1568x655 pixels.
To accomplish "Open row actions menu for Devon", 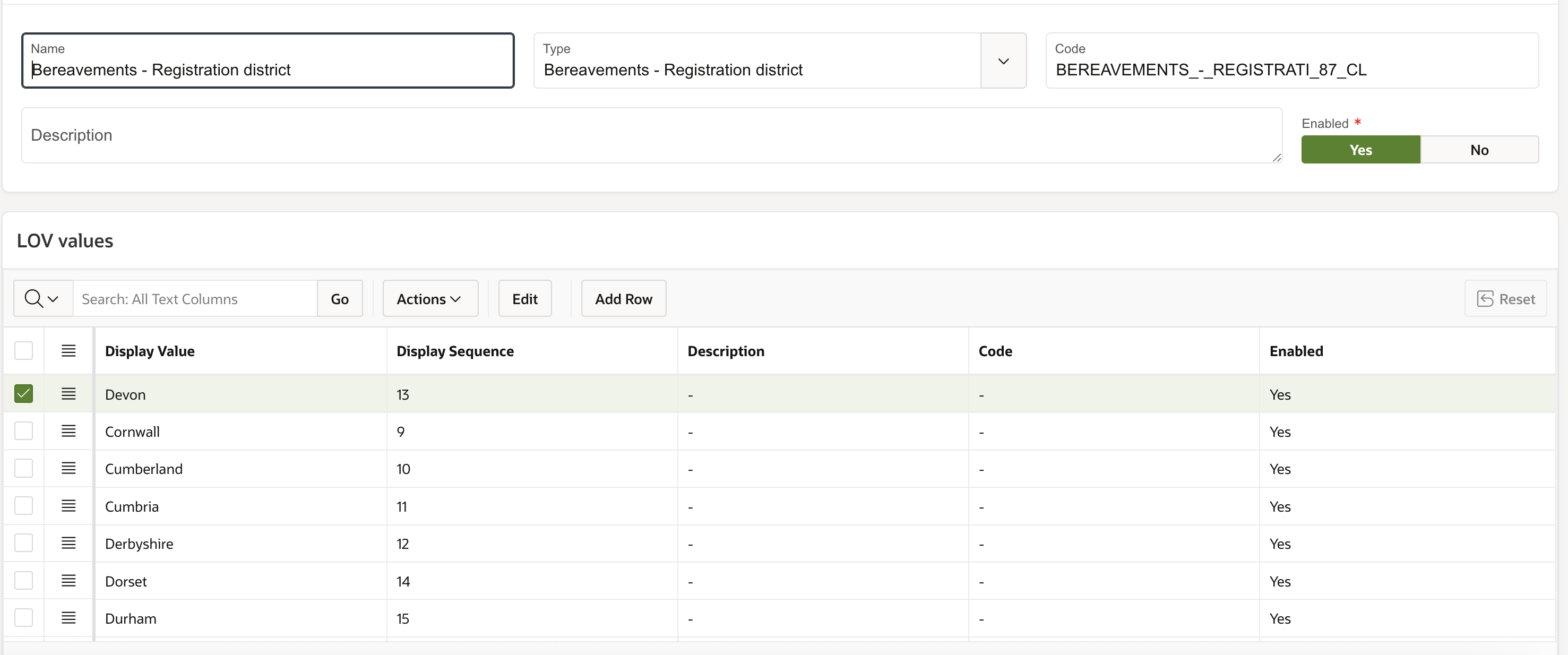I will (x=68, y=394).
